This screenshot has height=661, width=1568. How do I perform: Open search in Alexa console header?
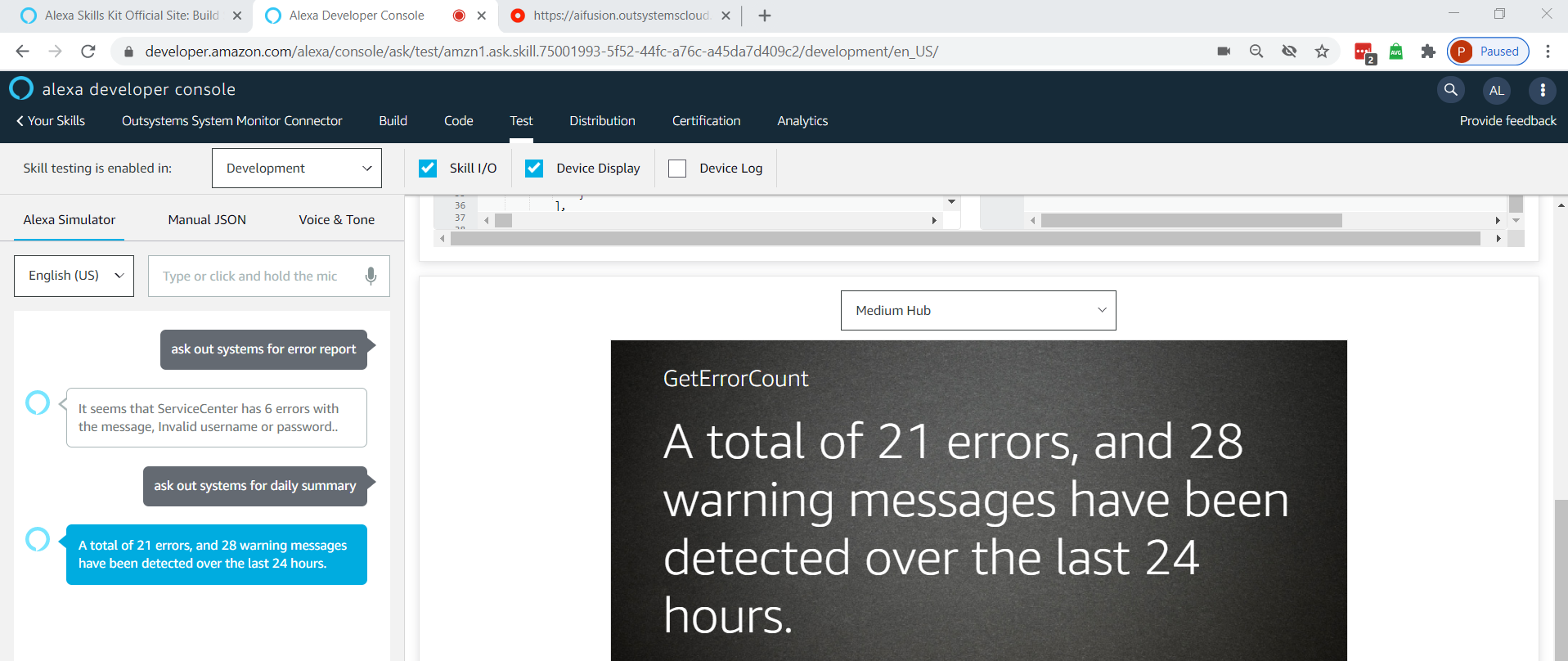click(1450, 90)
